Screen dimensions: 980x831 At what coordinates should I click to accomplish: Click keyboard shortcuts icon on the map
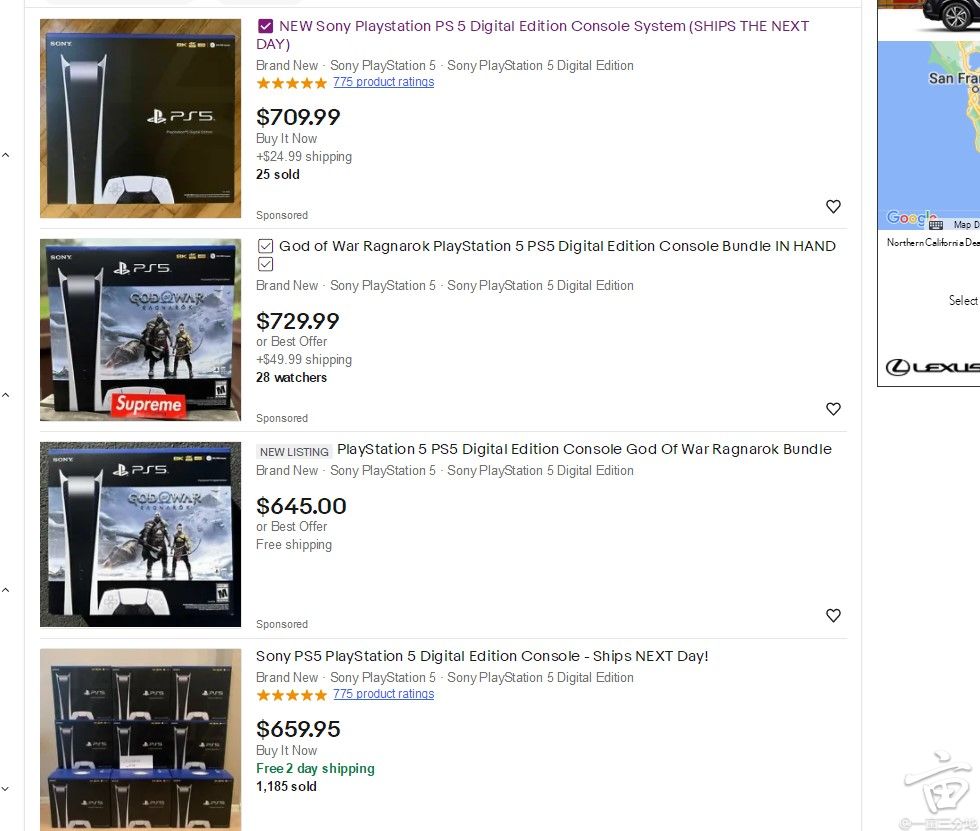[936, 224]
